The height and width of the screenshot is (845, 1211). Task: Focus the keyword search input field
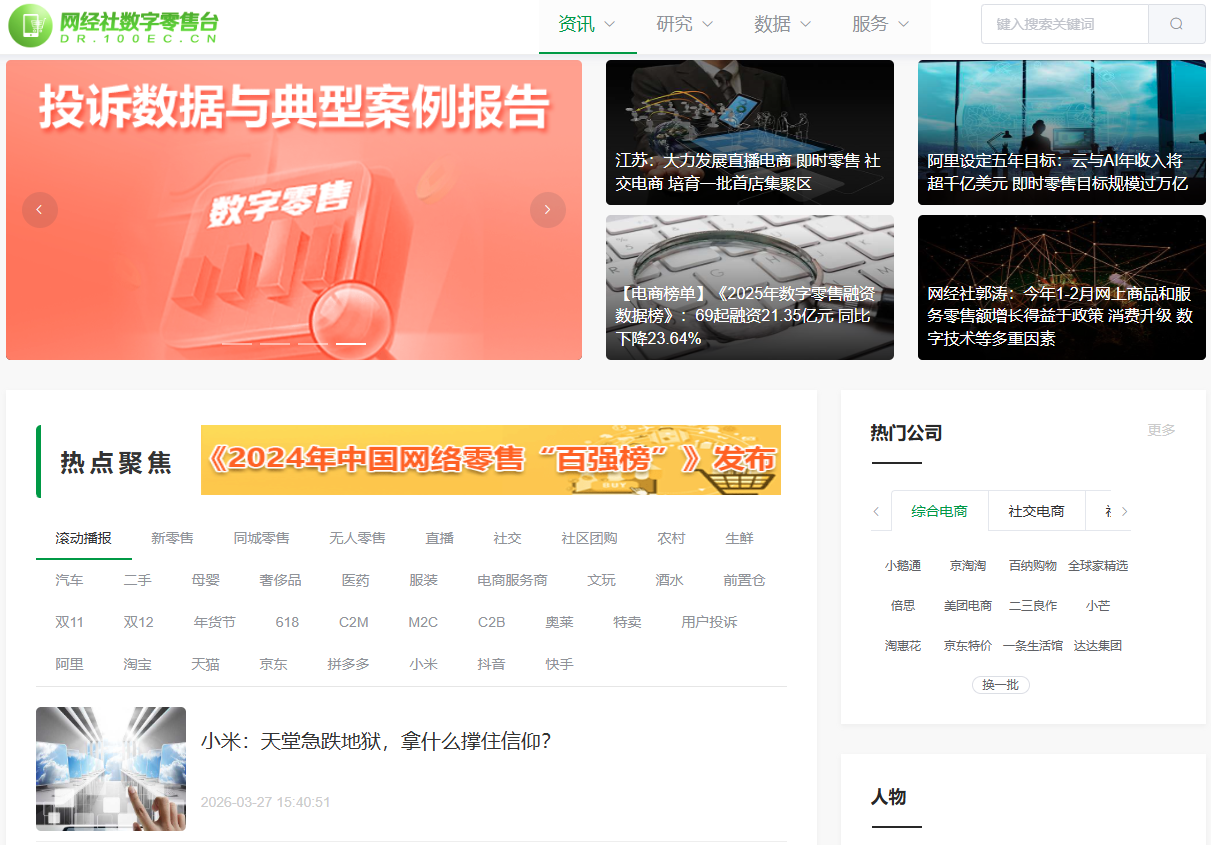point(1064,24)
